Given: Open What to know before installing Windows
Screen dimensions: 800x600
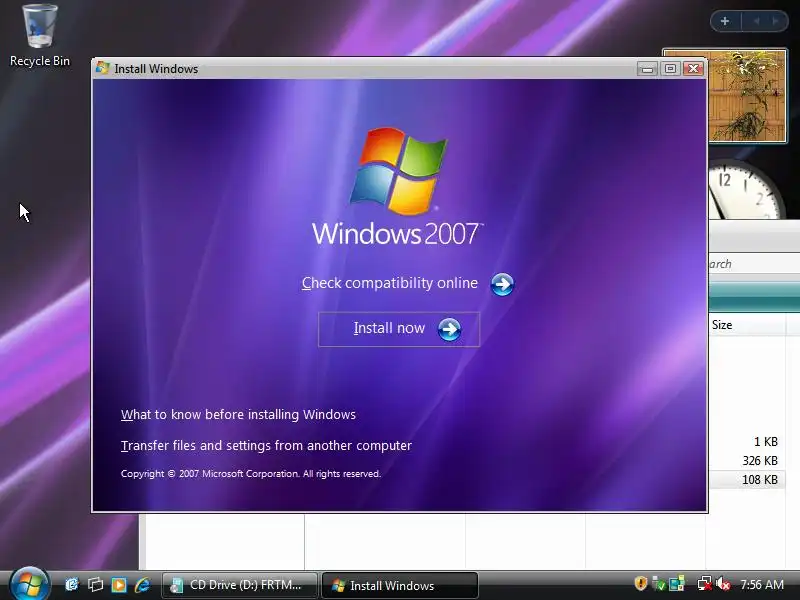Looking at the screenshot, I should pyautogui.click(x=238, y=414).
